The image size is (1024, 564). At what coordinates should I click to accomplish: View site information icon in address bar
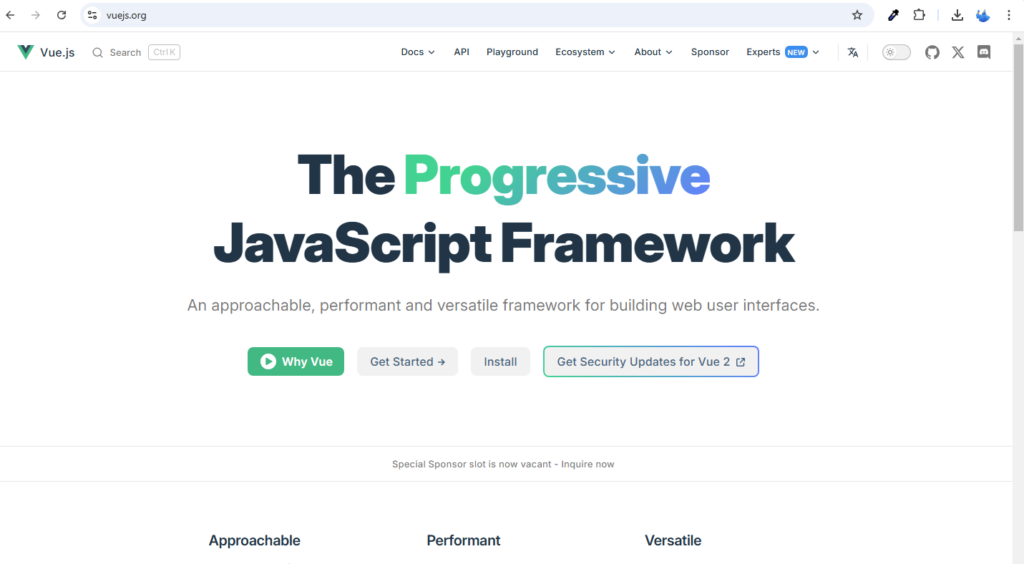coord(93,15)
